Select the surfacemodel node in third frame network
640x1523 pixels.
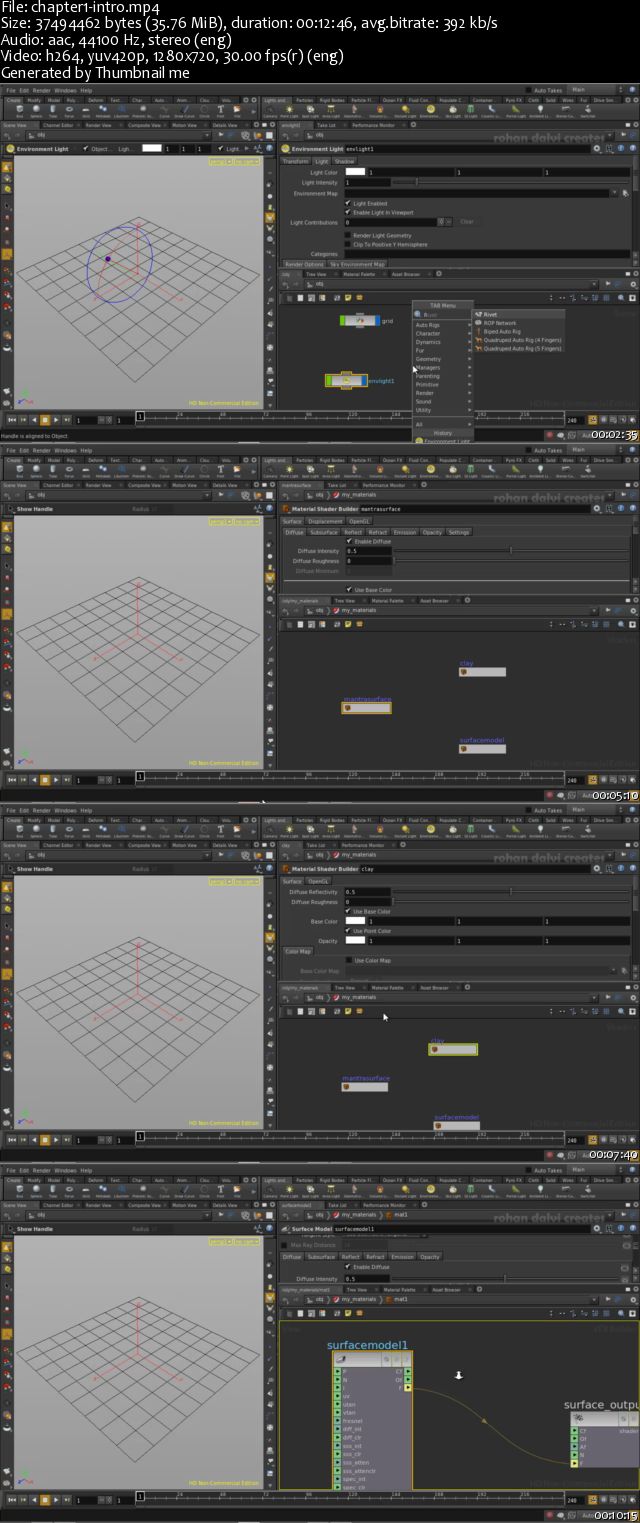pyautogui.click(x=457, y=1126)
